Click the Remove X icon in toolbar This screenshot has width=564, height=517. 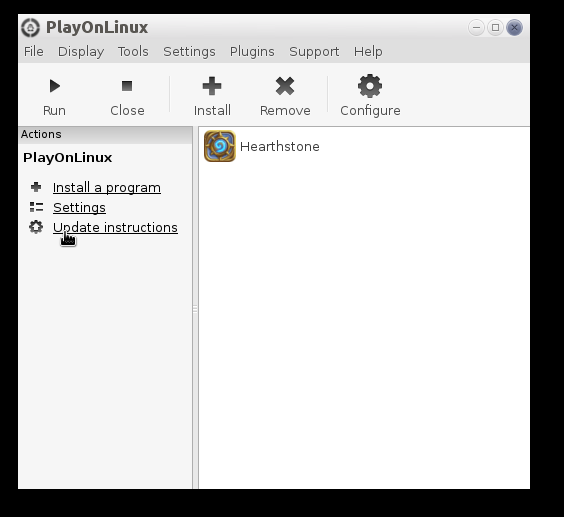(285, 86)
